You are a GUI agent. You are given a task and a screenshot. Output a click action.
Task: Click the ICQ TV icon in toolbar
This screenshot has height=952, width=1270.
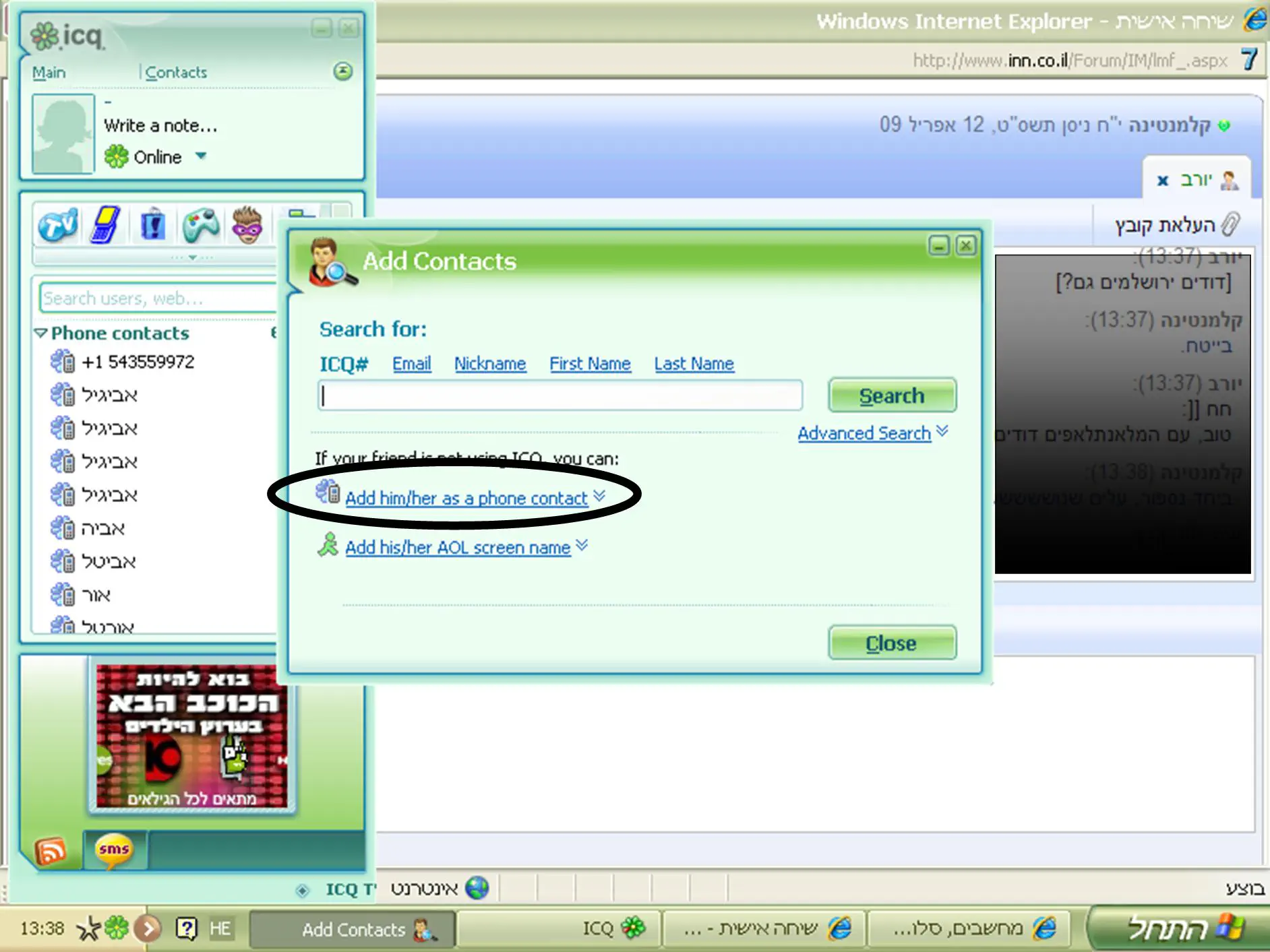pos(58,226)
